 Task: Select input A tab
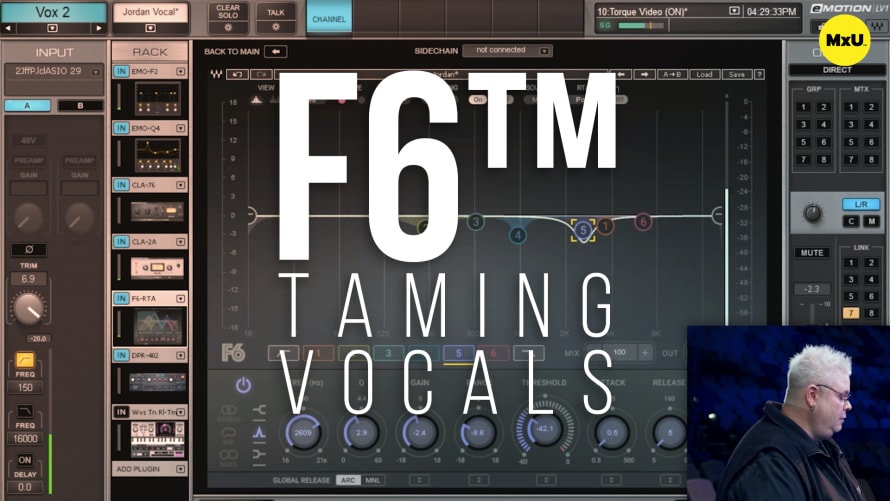click(27, 106)
